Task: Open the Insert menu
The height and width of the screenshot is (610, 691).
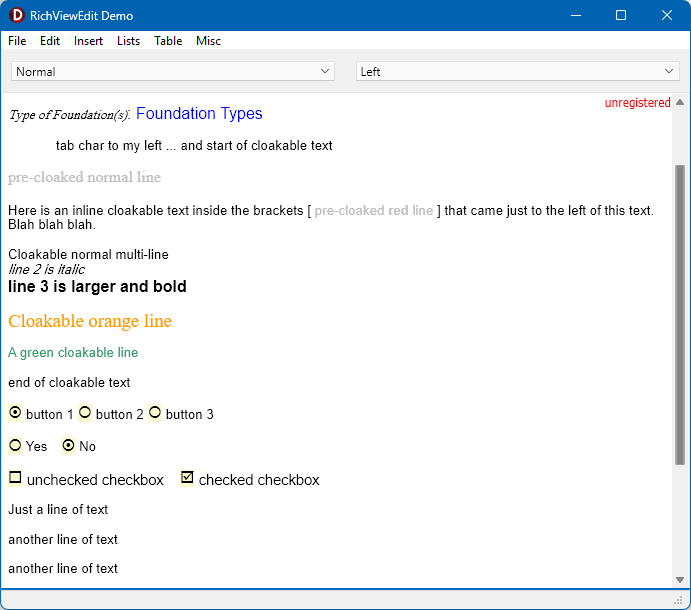Action: click(x=88, y=41)
